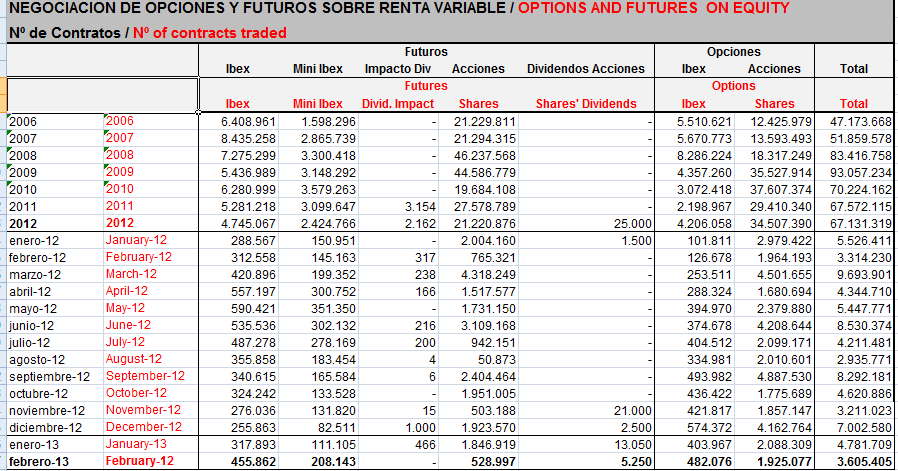Select the 'enero-12' row label

tap(34, 240)
